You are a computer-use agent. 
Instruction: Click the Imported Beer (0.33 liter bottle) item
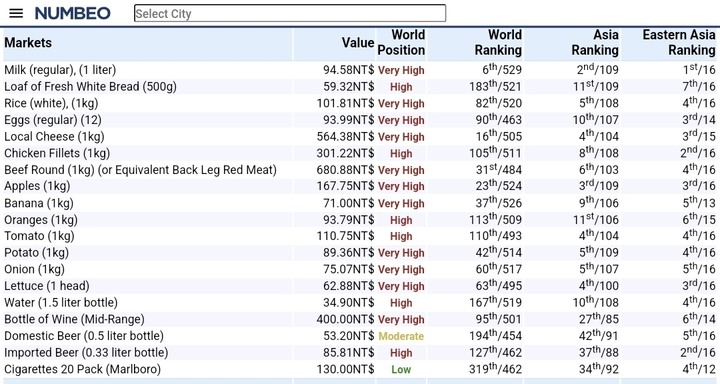pyautogui.click(x=86, y=353)
